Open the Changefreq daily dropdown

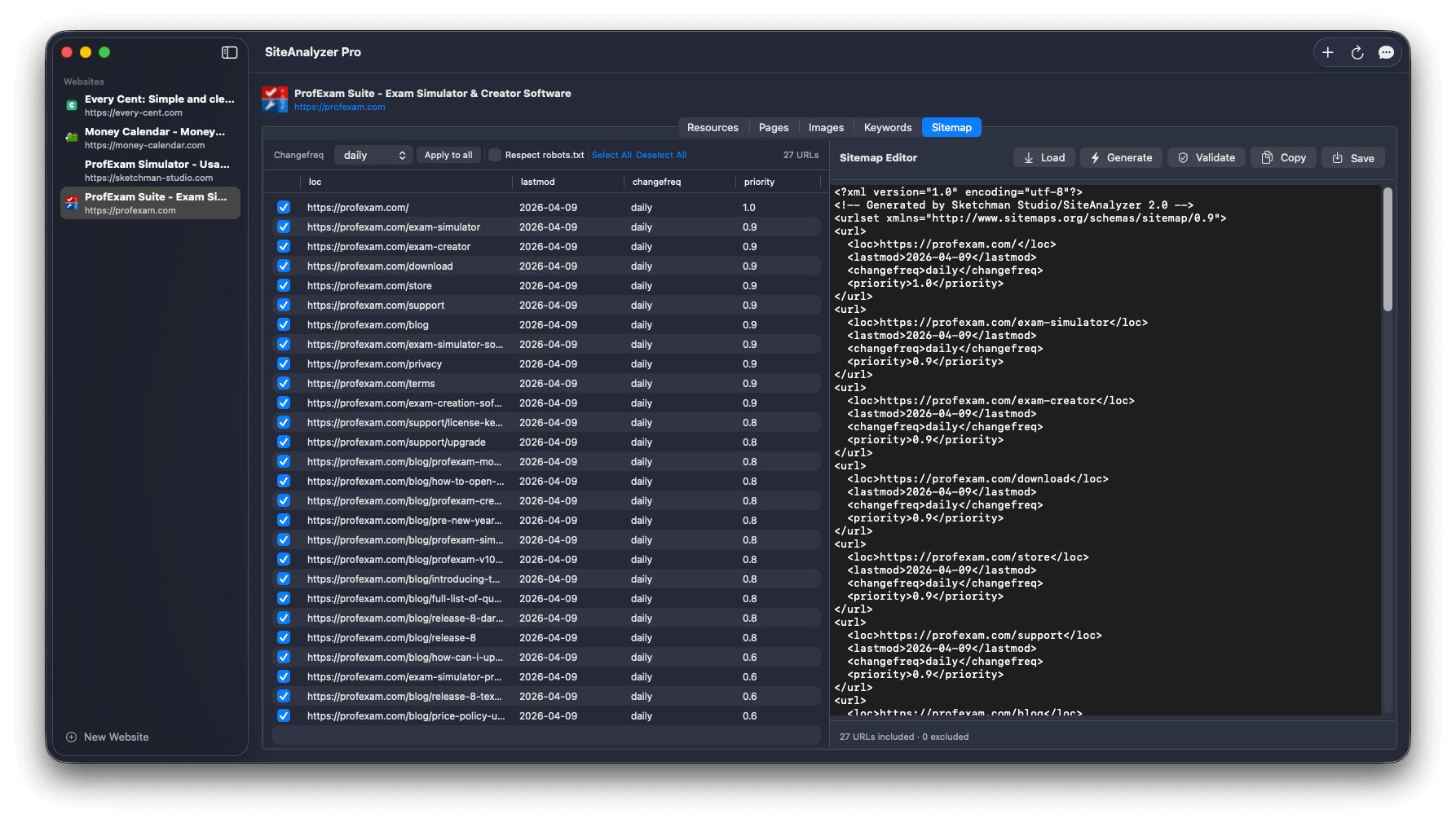click(x=373, y=154)
